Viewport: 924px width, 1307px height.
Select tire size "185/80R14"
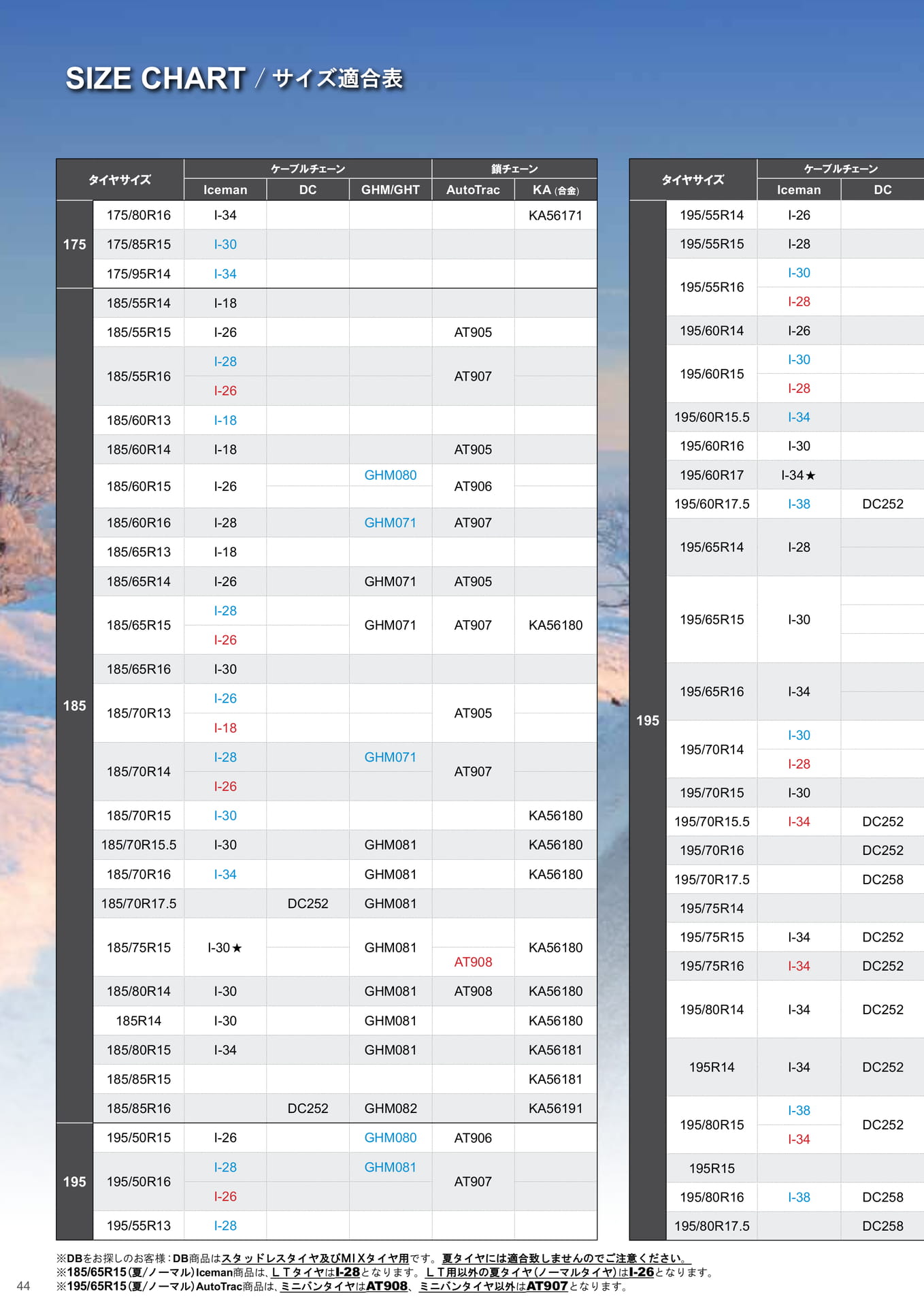click(x=139, y=991)
